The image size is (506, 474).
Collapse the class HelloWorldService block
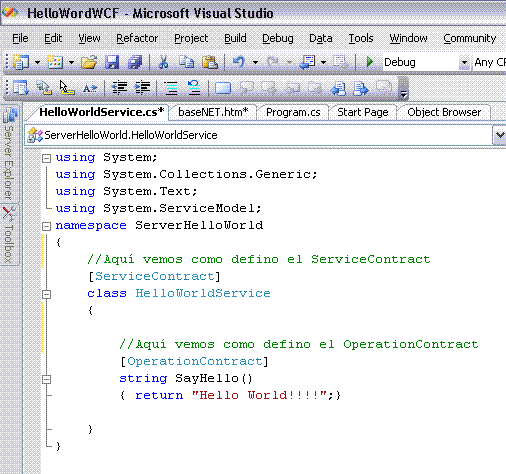tap(47, 294)
